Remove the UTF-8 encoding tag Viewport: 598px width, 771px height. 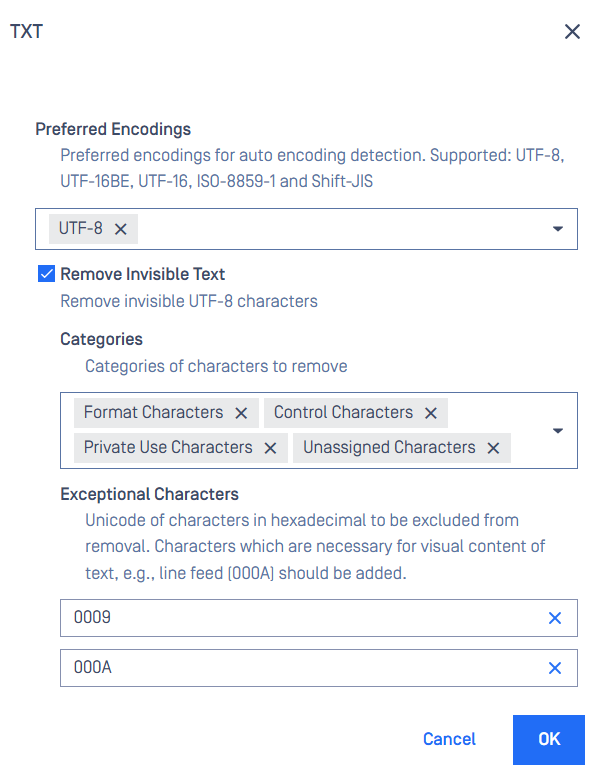120,229
